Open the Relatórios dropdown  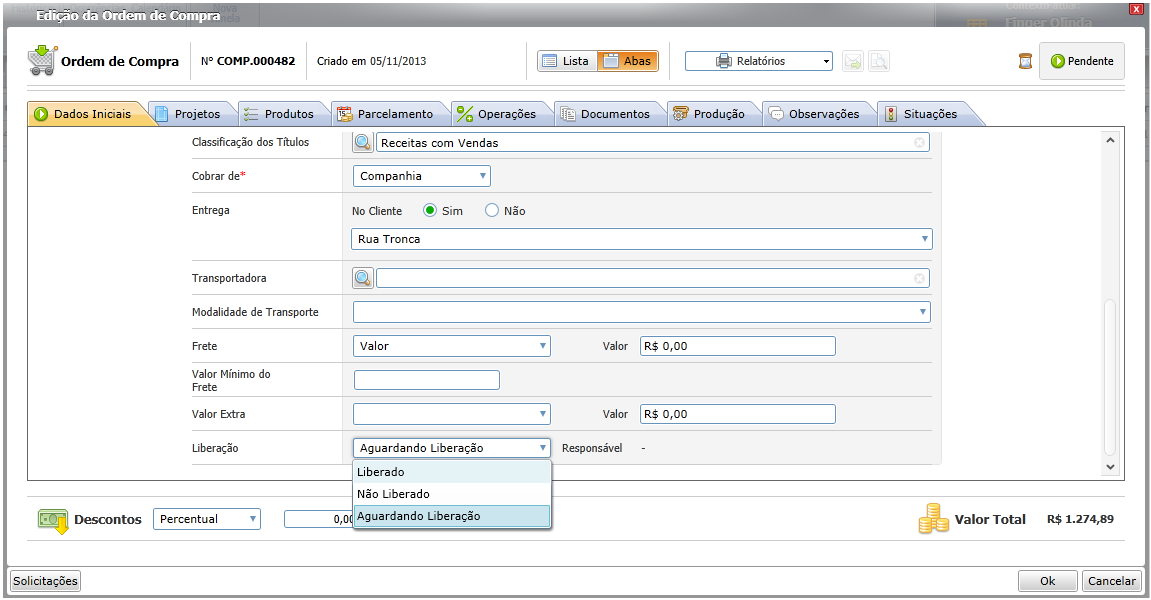click(x=759, y=61)
